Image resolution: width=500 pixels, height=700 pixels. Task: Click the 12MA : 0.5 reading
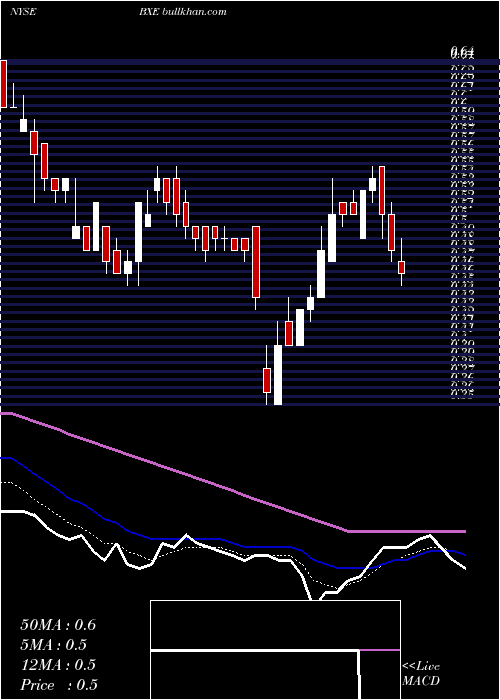(58, 665)
